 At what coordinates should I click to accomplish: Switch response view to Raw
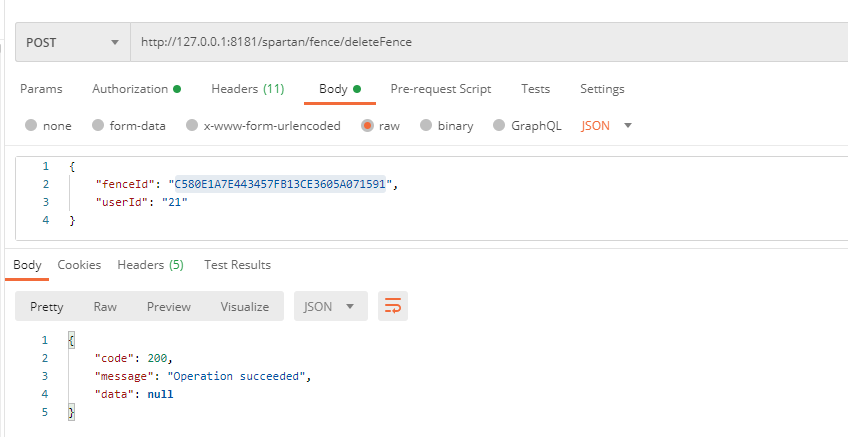[105, 307]
